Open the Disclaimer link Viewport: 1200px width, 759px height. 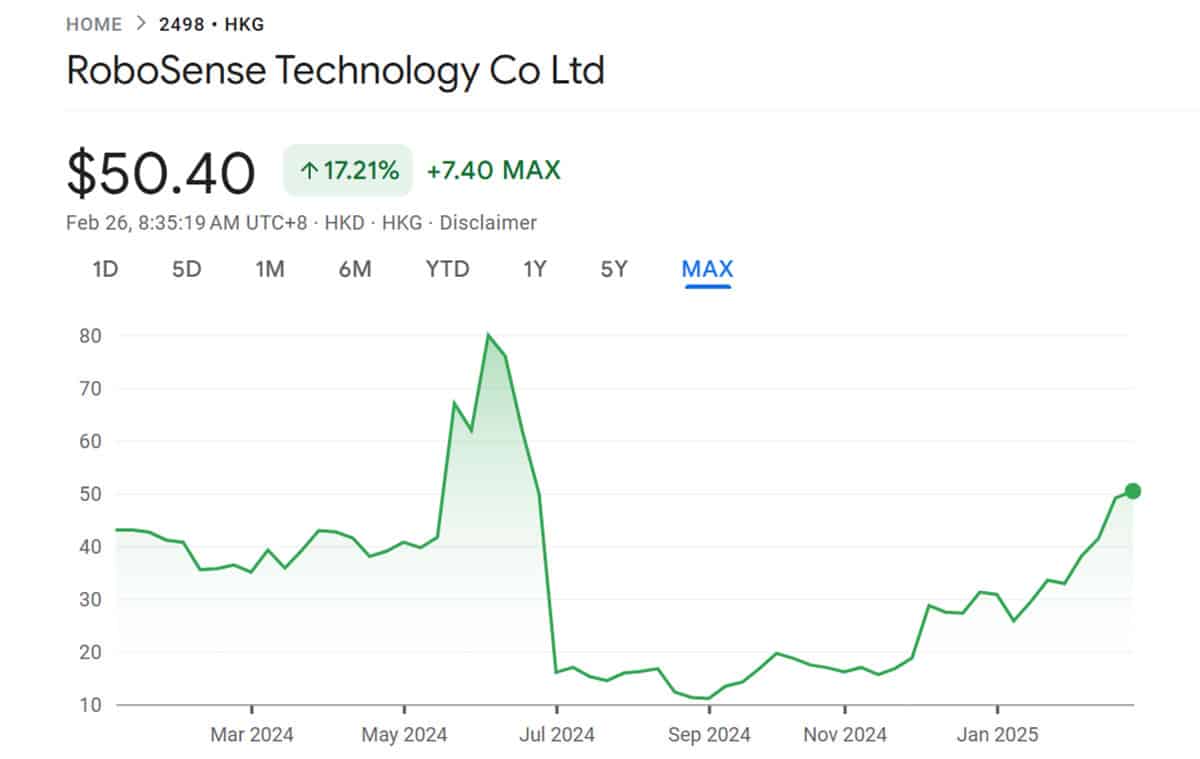(x=488, y=222)
